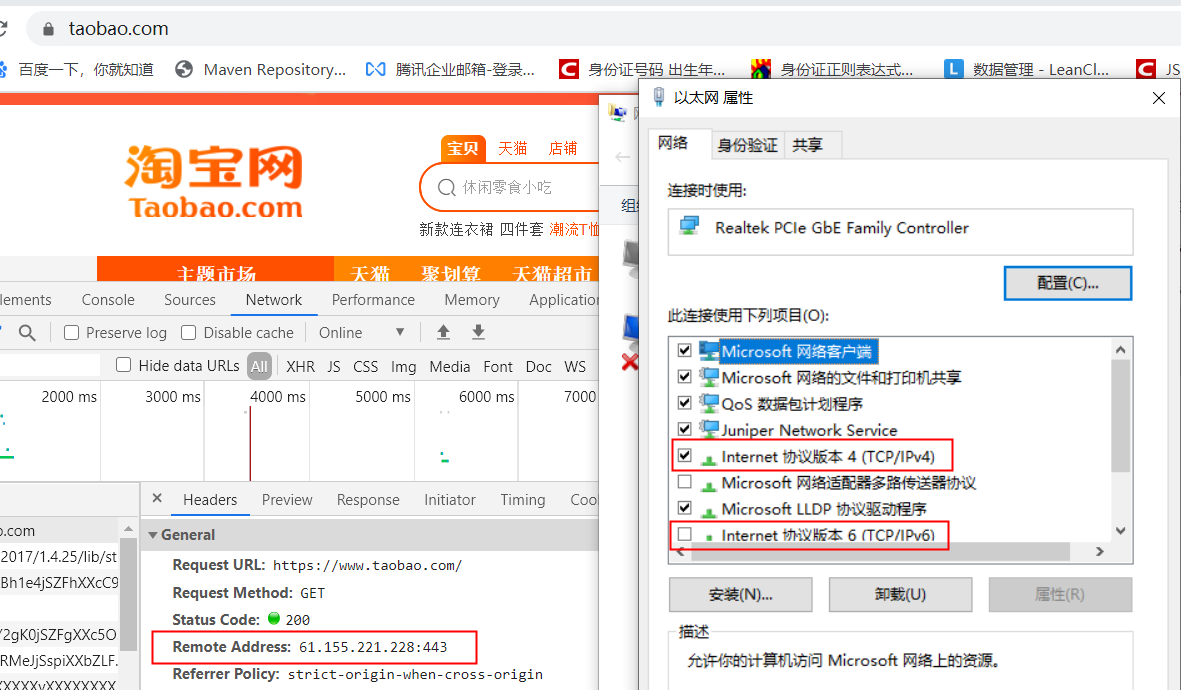
Task: Select the Network search magnifier icon
Action: point(26,332)
